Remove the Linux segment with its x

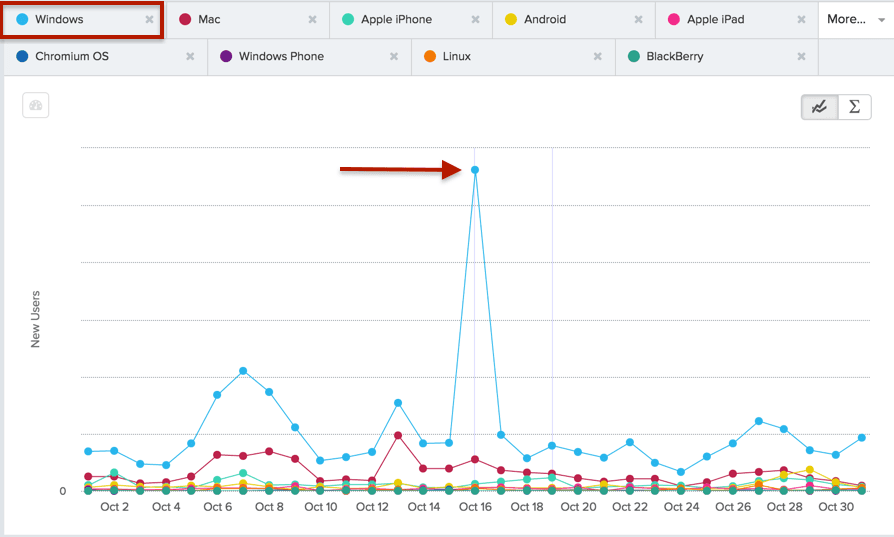pyautogui.click(x=598, y=57)
